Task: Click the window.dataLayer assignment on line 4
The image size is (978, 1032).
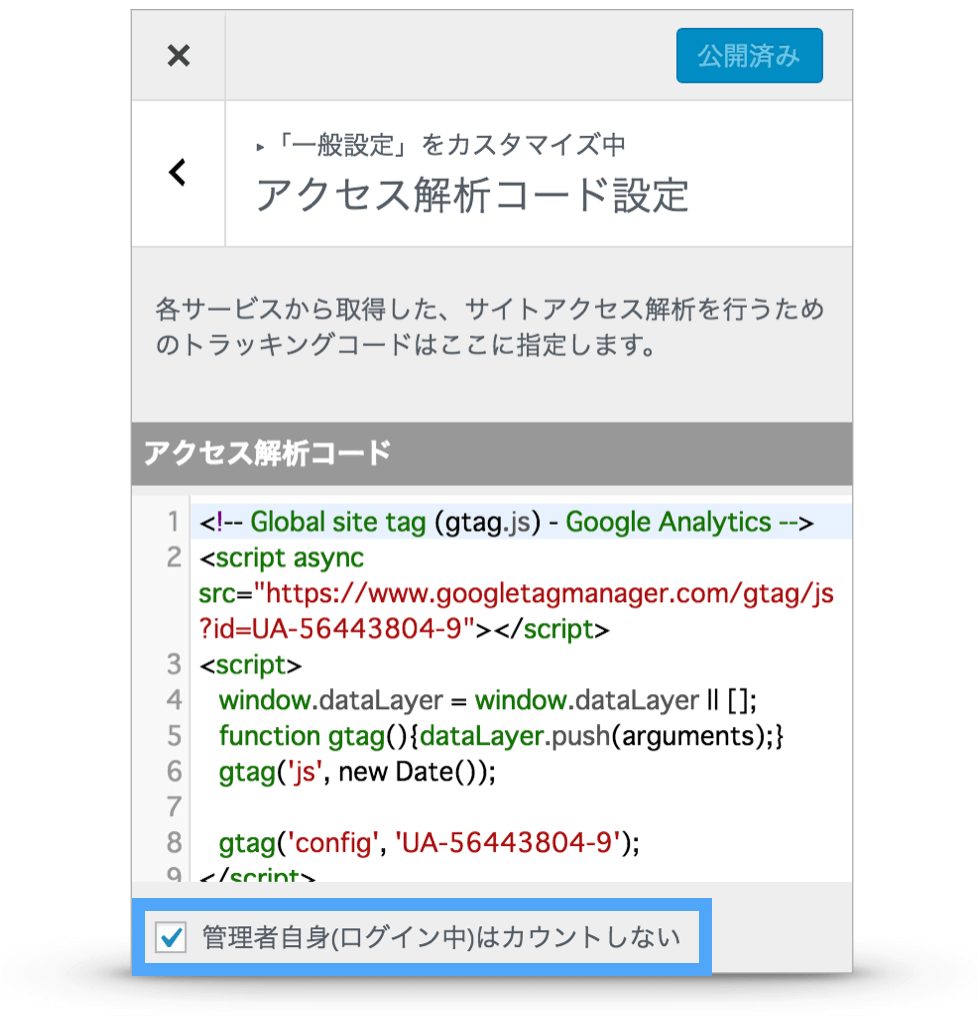Action: pos(488,700)
